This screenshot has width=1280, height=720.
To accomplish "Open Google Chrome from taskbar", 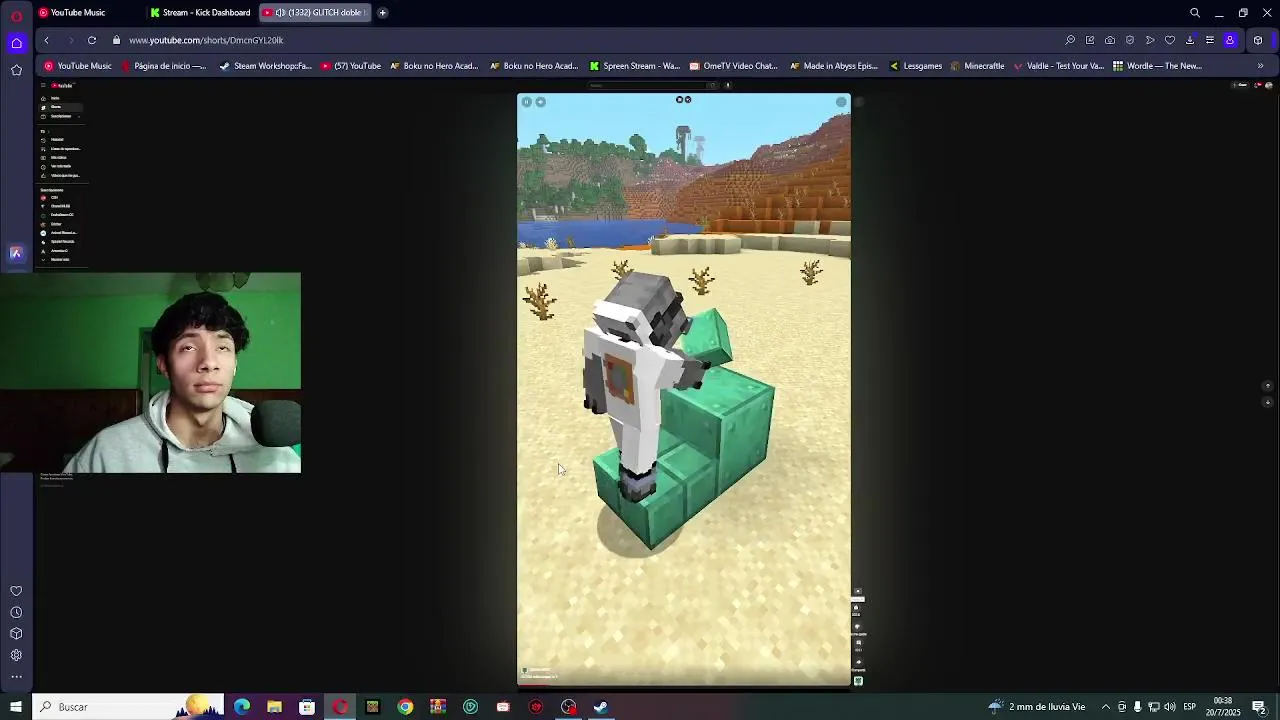I will coord(405,707).
